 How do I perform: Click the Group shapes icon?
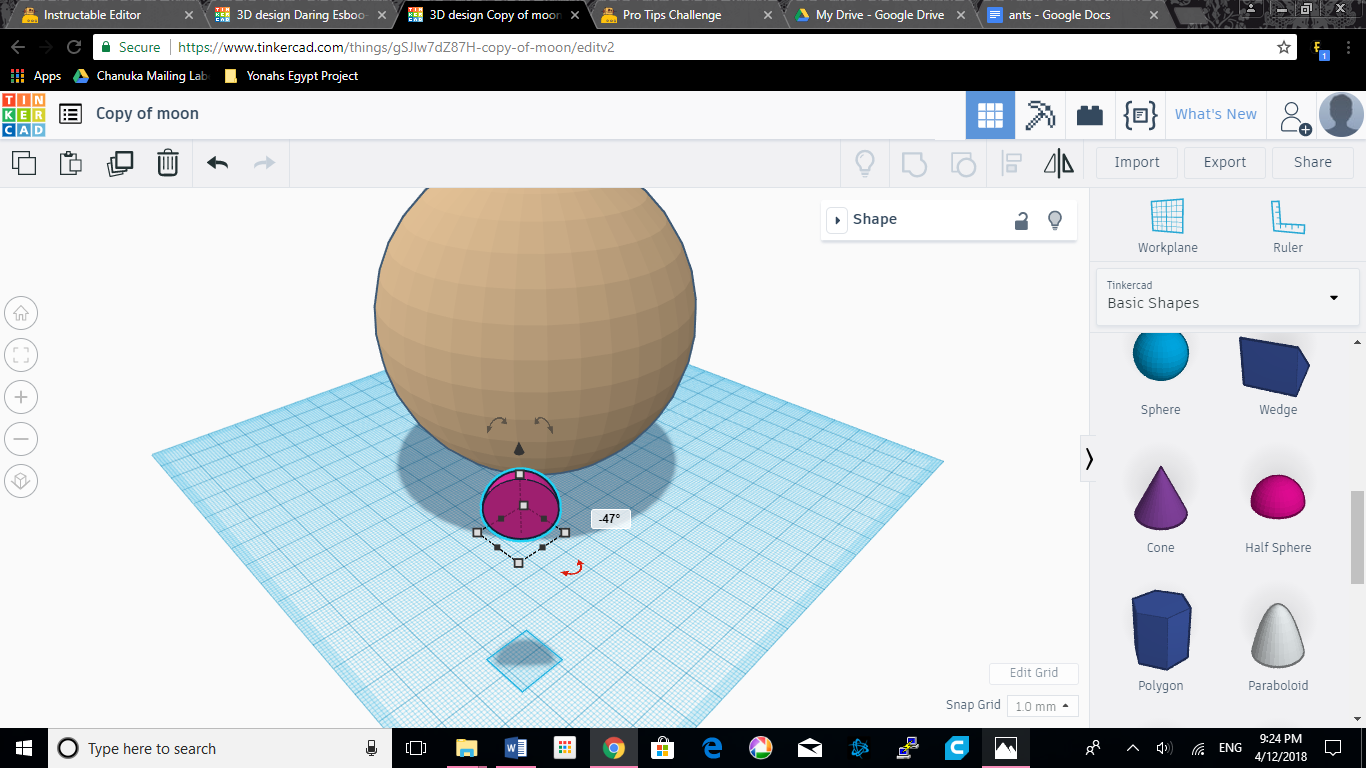914,163
